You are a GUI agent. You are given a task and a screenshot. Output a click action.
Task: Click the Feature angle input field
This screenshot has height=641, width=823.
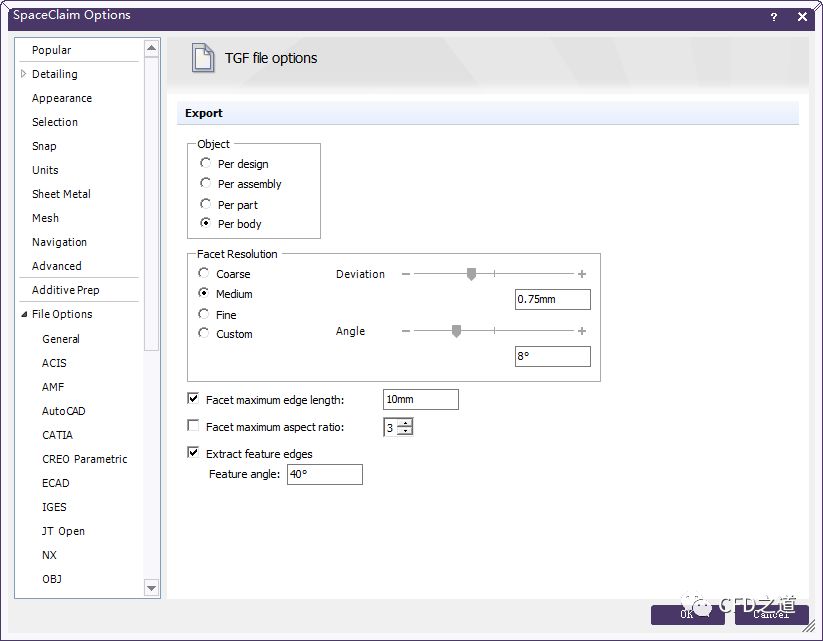pyautogui.click(x=324, y=474)
